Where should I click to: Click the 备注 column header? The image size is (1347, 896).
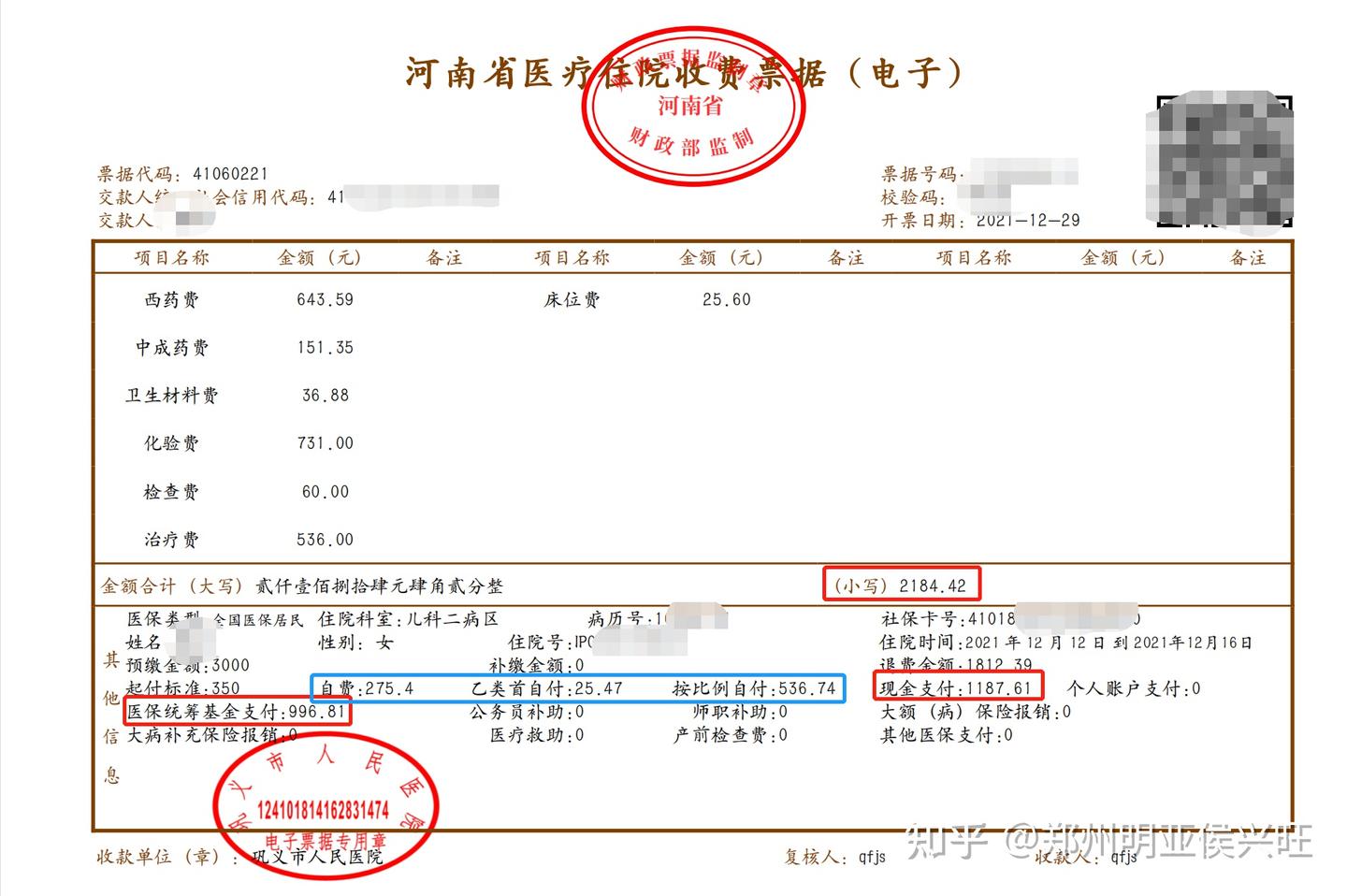pyautogui.click(x=443, y=257)
